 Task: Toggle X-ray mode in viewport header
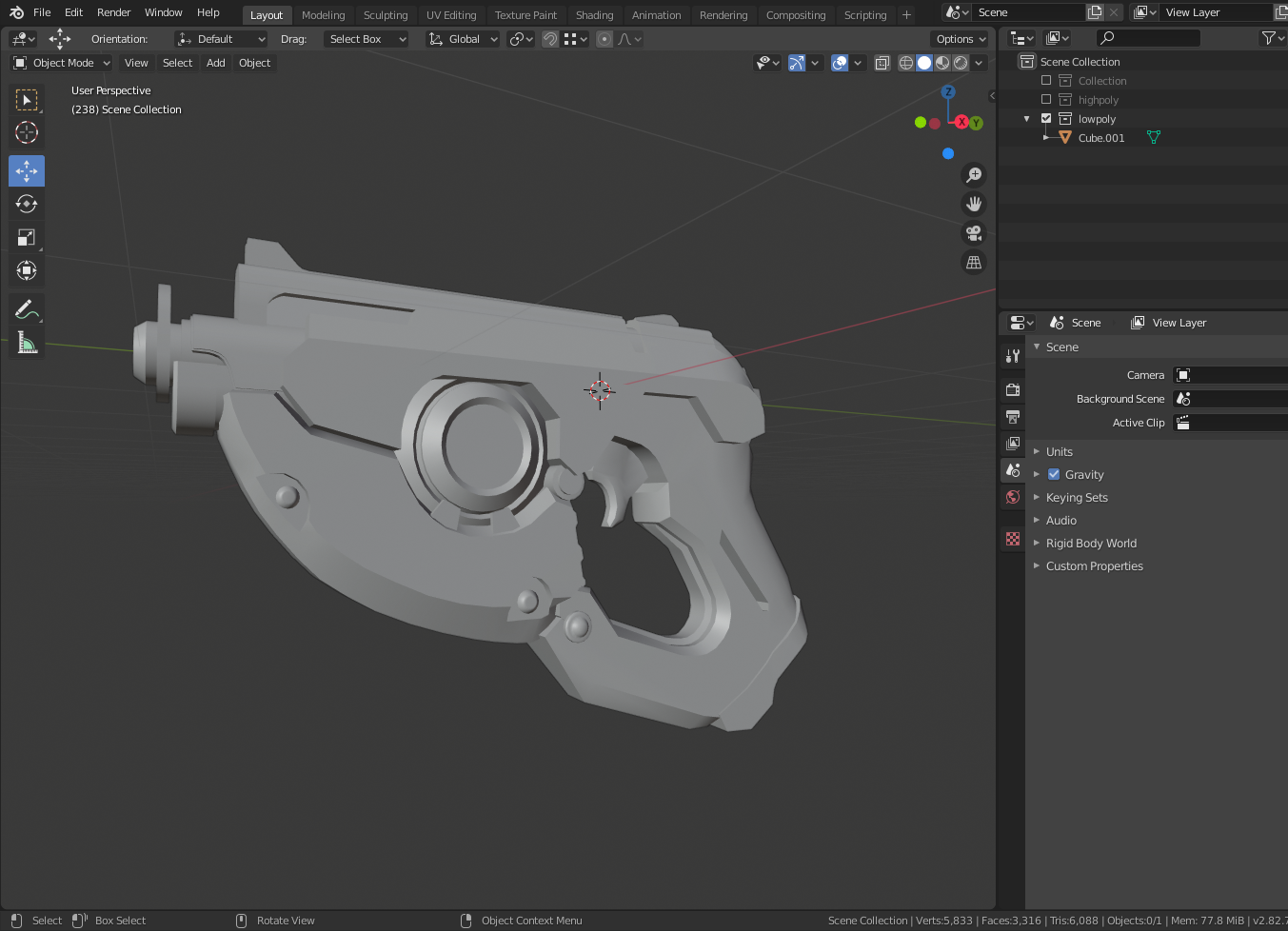tap(881, 63)
